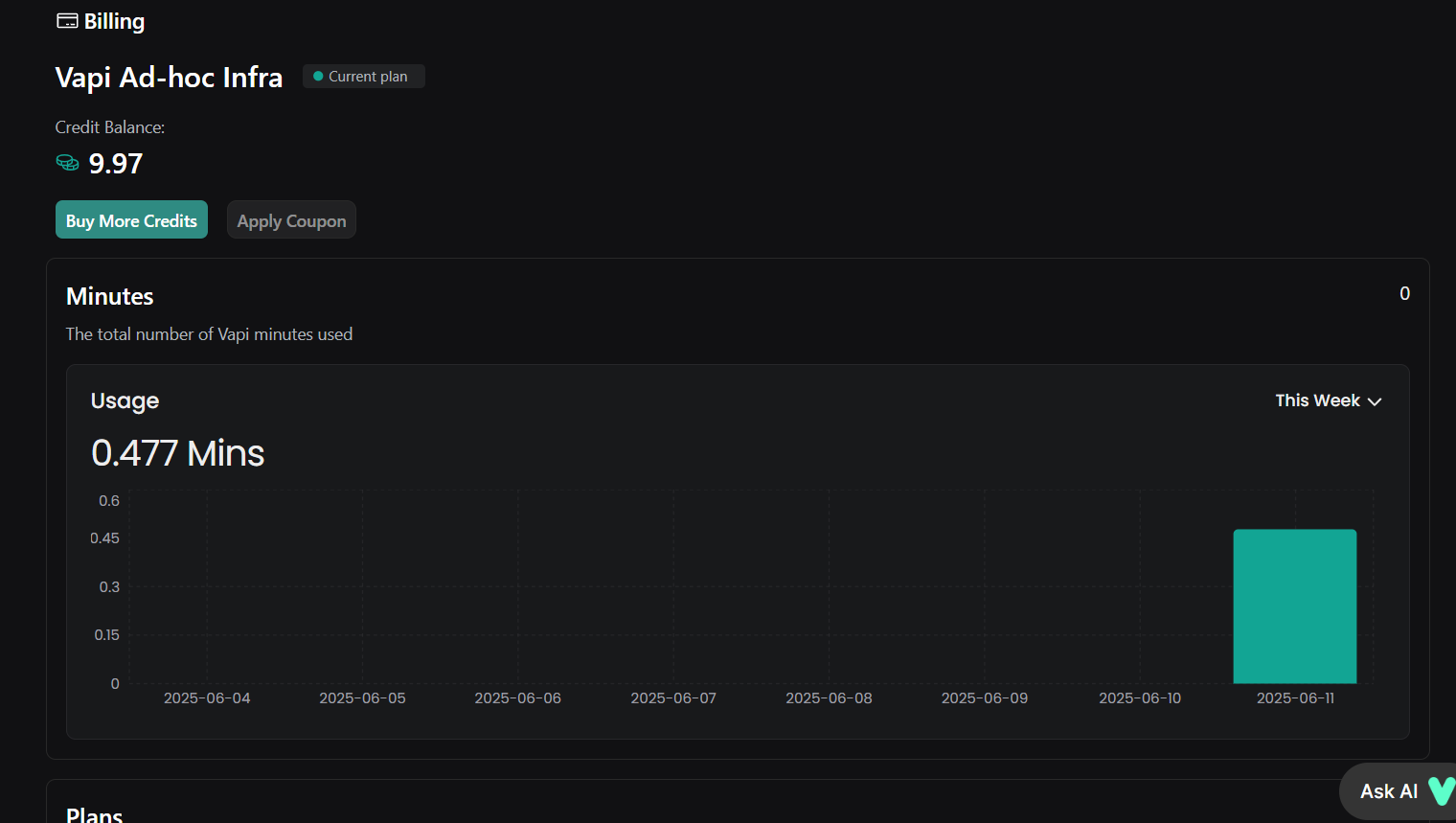1456x823 pixels.
Task: Click the 2025-06-05 axis label
Action: pyautogui.click(x=362, y=698)
